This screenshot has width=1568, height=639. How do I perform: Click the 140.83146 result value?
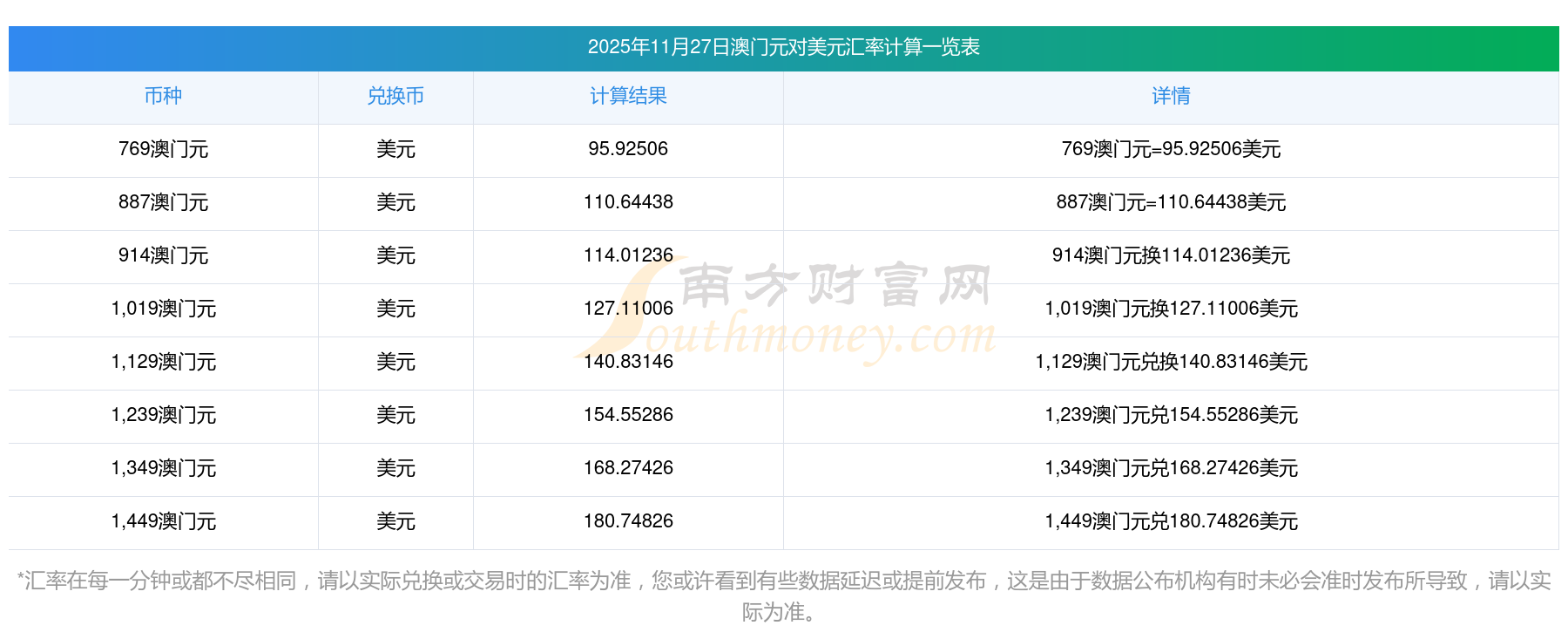coord(628,362)
